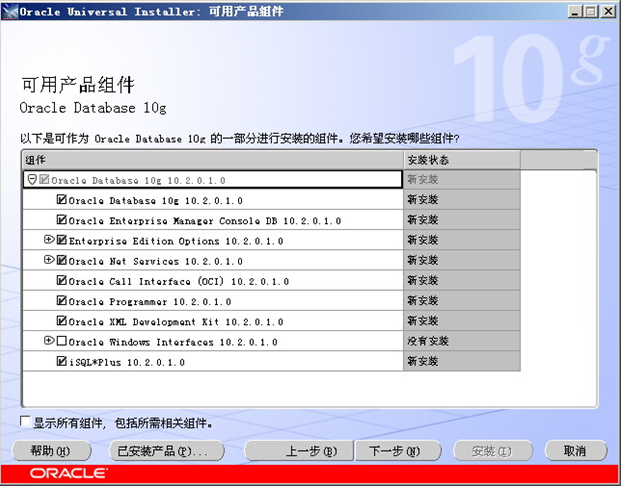The image size is (622, 487).
Task: Uncheck Oracle Enterprise Manager Console DB checkbox
Action: tap(61, 219)
